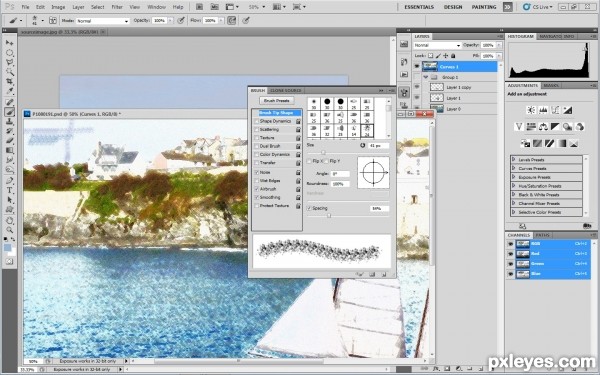Uncheck the Smoothing option
This screenshot has height=375, width=600.
tap(257, 197)
